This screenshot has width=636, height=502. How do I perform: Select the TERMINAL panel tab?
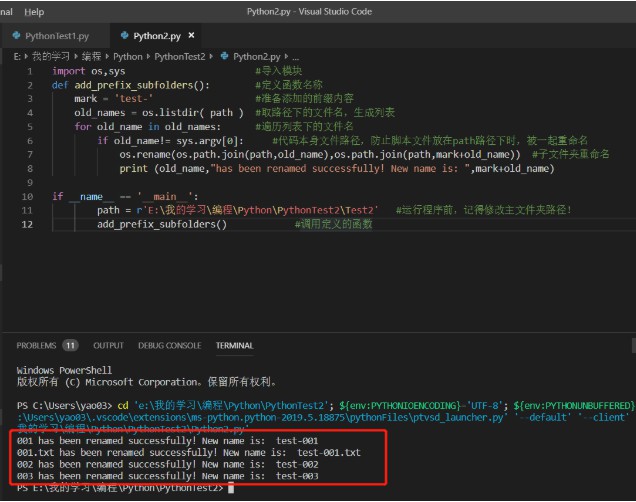tap(234, 345)
